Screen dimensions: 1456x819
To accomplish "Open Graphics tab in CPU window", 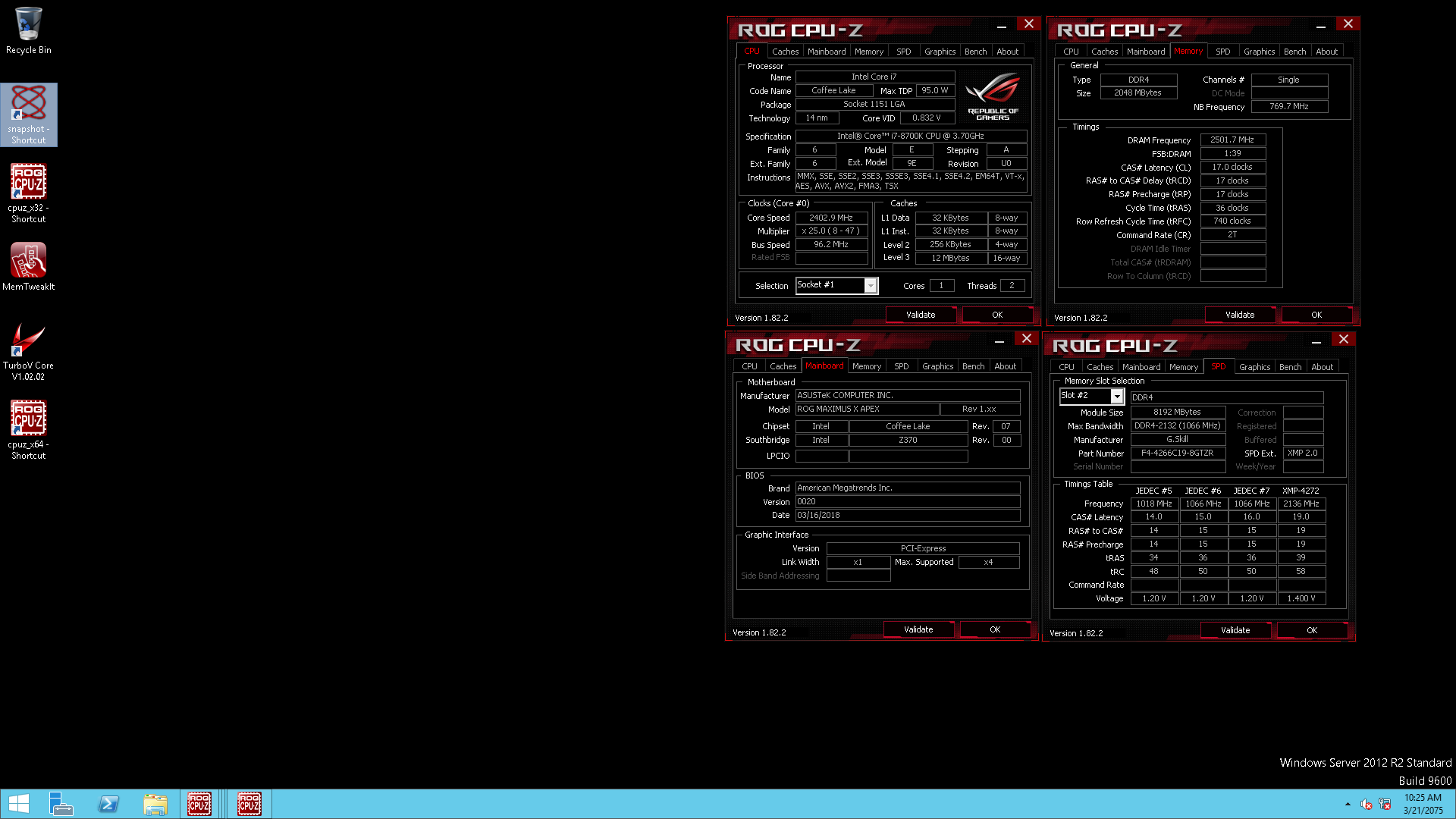I will (940, 52).
